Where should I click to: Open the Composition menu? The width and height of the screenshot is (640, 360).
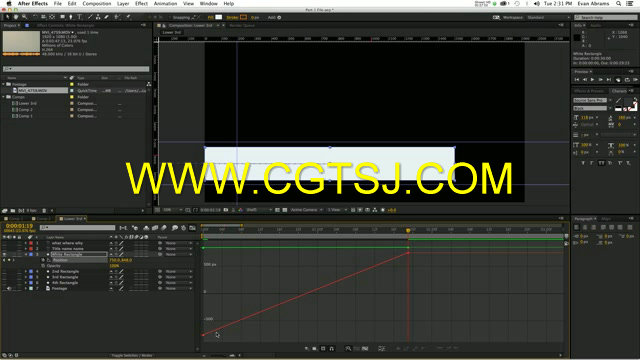point(97,3)
